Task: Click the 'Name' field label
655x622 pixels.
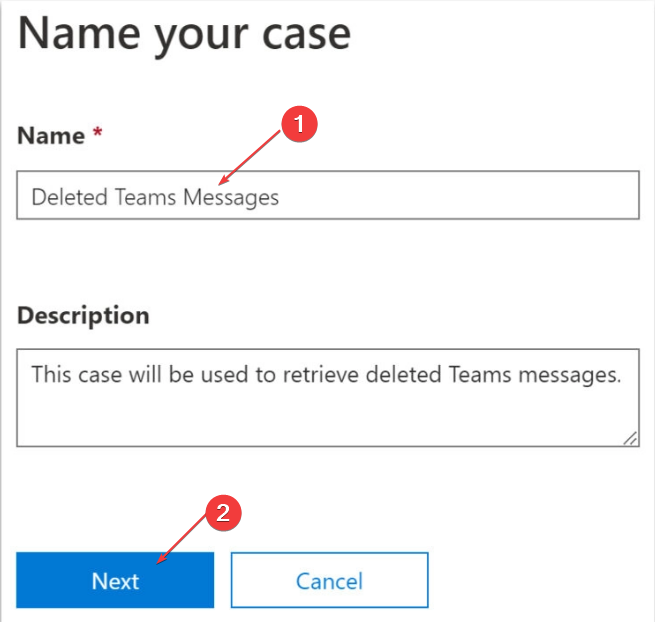Action: pyautogui.click(x=51, y=136)
